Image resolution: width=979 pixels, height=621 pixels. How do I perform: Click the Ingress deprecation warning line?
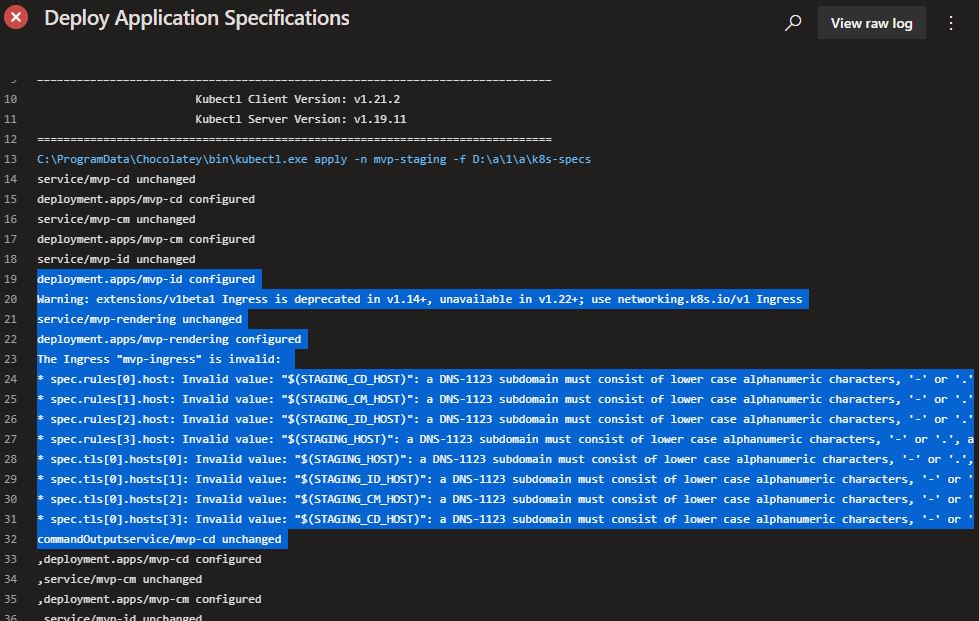pyautogui.click(x=420, y=298)
